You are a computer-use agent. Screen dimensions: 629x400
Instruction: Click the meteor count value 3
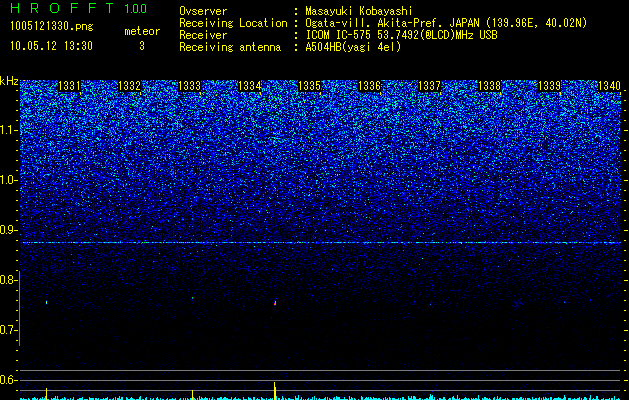pyautogui.click(x=142, y=46)
